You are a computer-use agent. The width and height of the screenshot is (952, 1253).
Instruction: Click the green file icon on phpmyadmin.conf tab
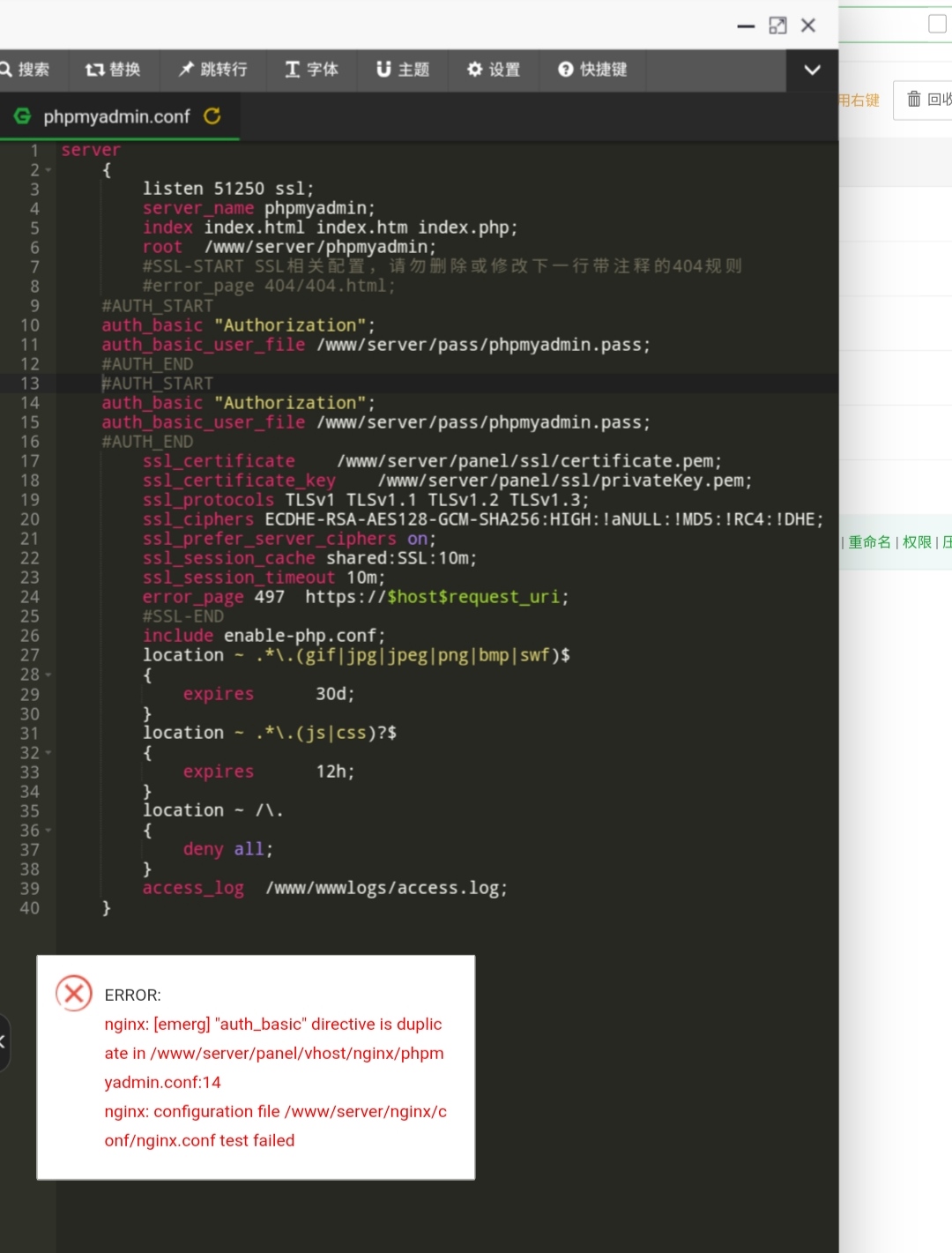point(22,116)
